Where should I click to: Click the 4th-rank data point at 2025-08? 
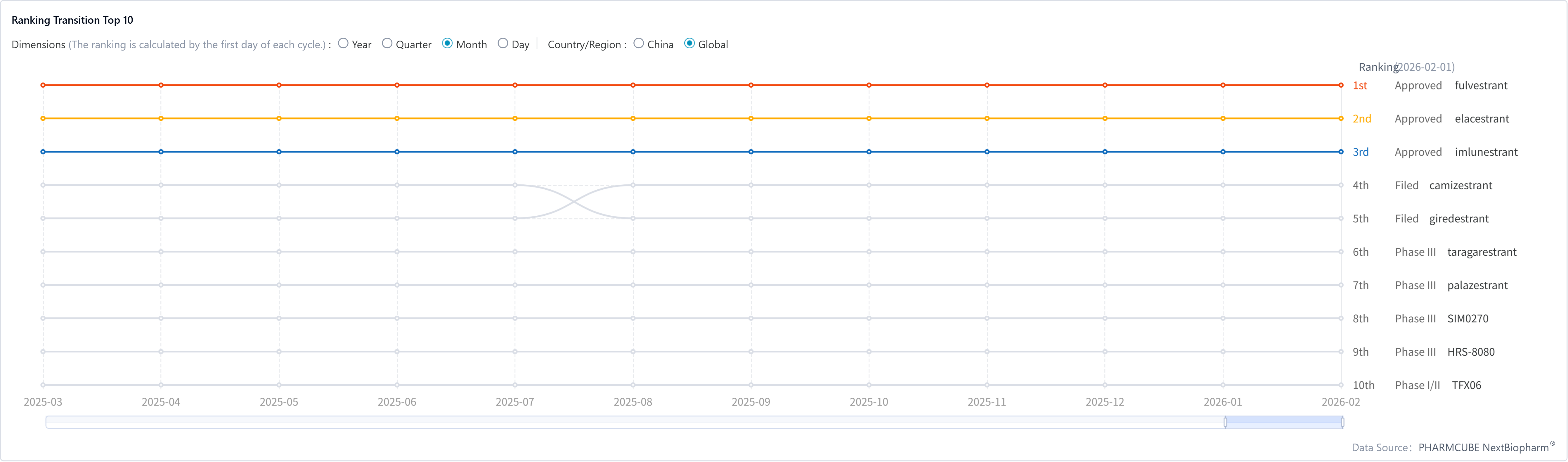click(633, 185)
